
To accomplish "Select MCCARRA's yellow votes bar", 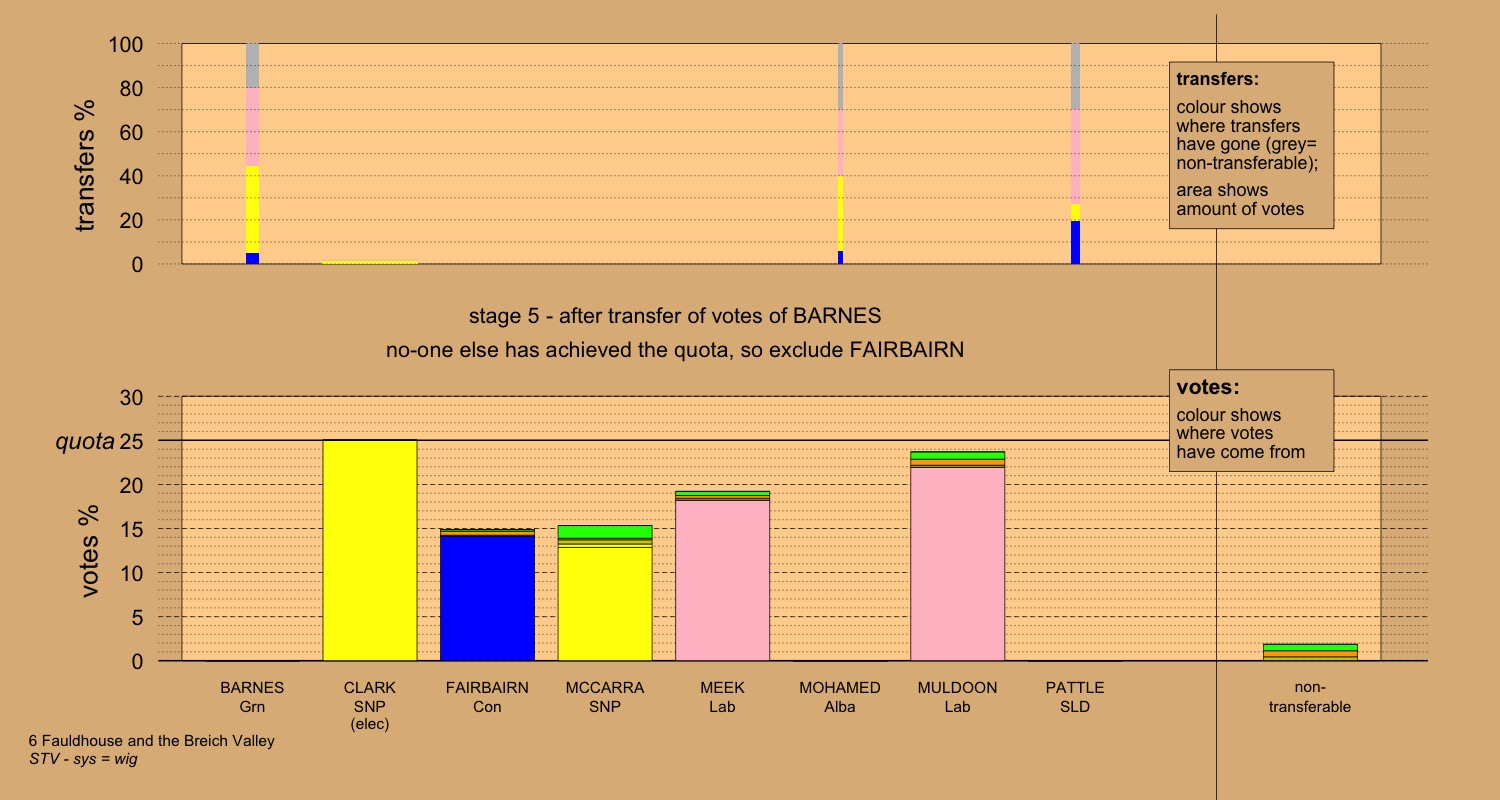I will tap(605, 604).
